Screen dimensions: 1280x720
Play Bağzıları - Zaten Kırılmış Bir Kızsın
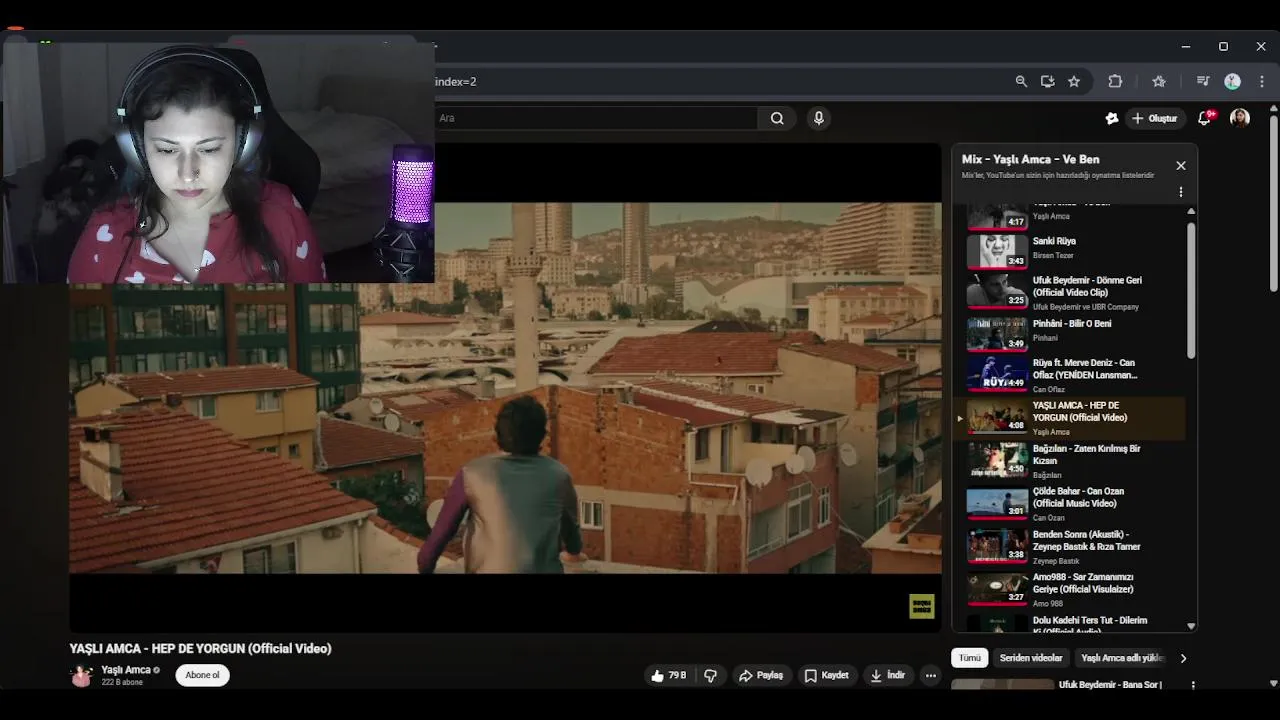click(1075, 460)
